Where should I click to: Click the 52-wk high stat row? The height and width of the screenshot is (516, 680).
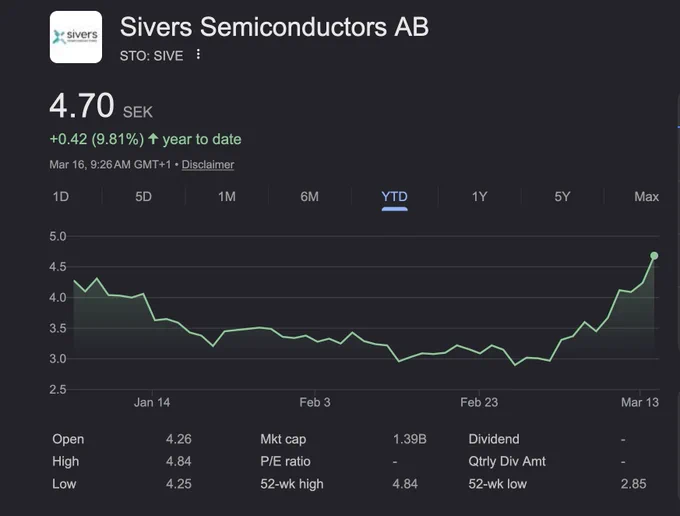coord(339,484)
